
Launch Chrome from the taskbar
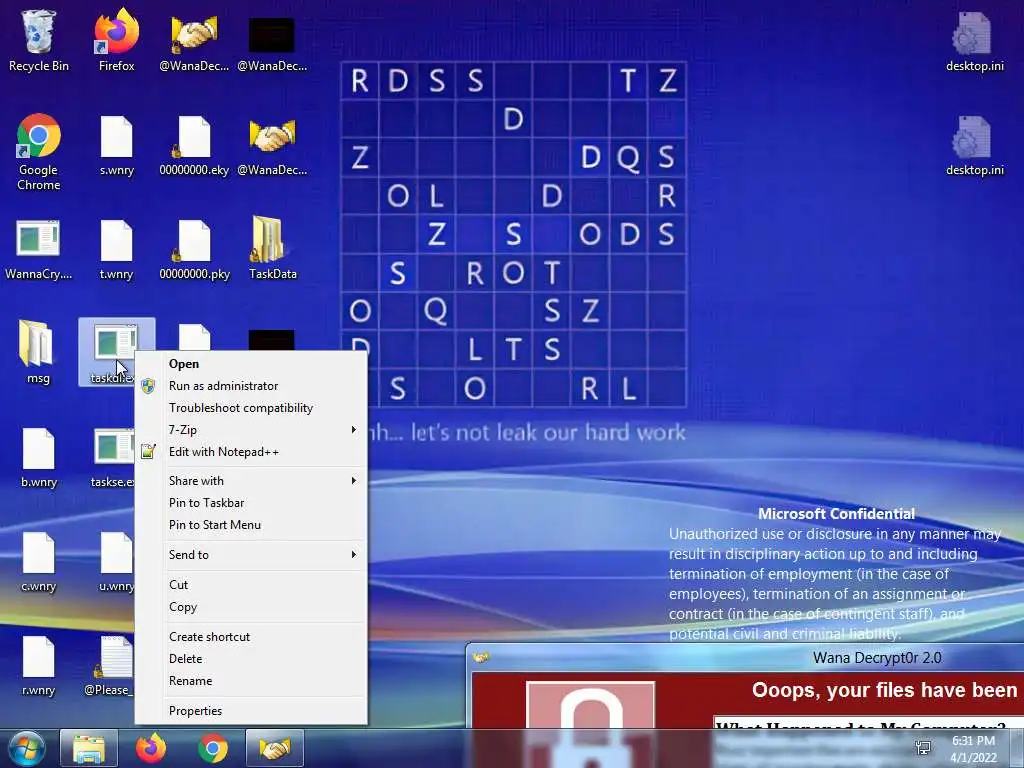213,748
